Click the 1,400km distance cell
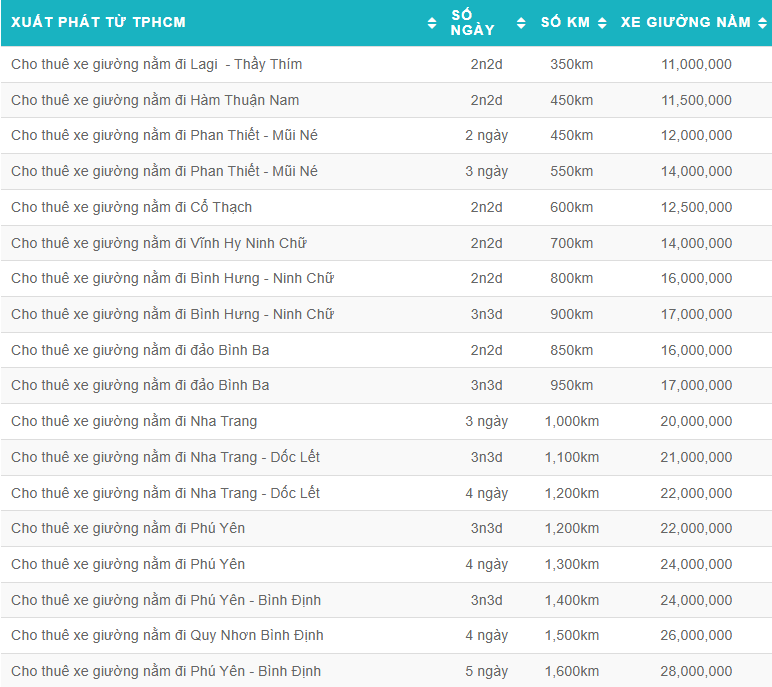The image size is (772, 687). (x=572, y=600)
